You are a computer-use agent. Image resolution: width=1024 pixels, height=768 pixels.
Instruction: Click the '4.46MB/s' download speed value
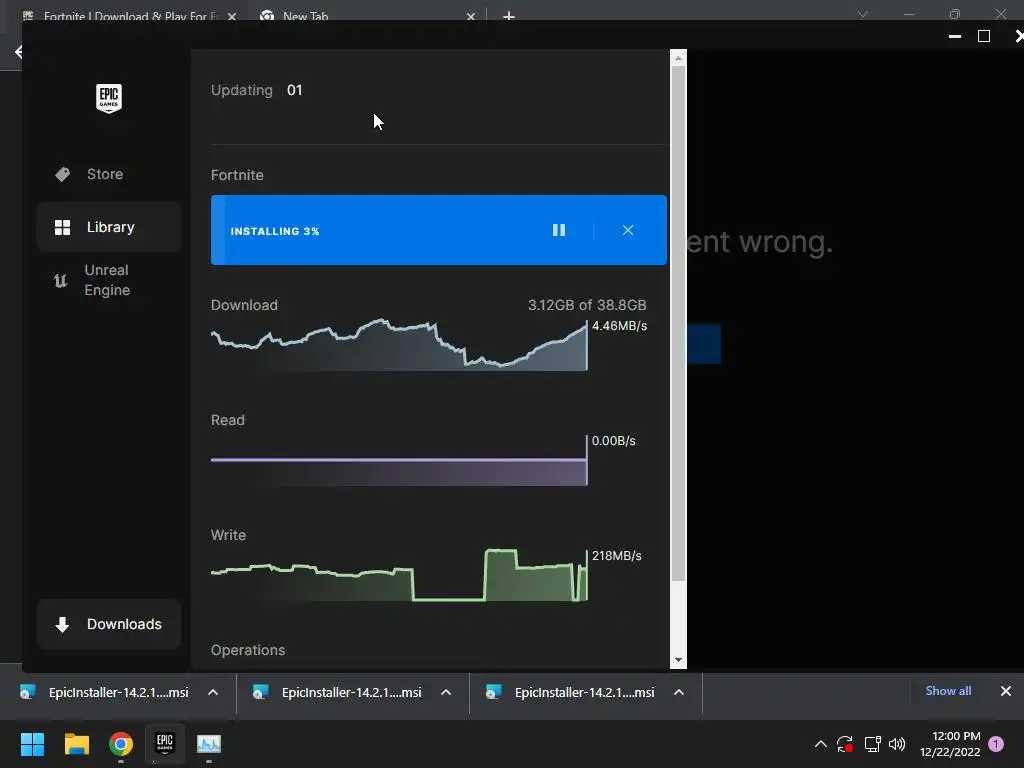(x=619, y=326)
